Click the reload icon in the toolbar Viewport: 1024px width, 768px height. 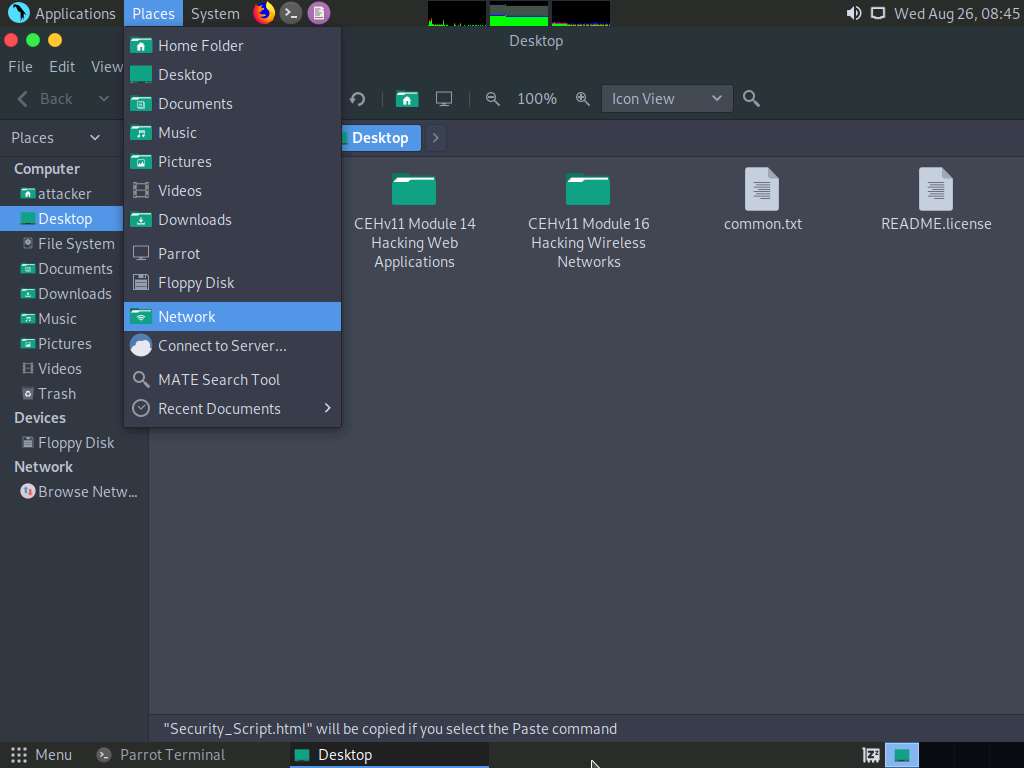358,99
